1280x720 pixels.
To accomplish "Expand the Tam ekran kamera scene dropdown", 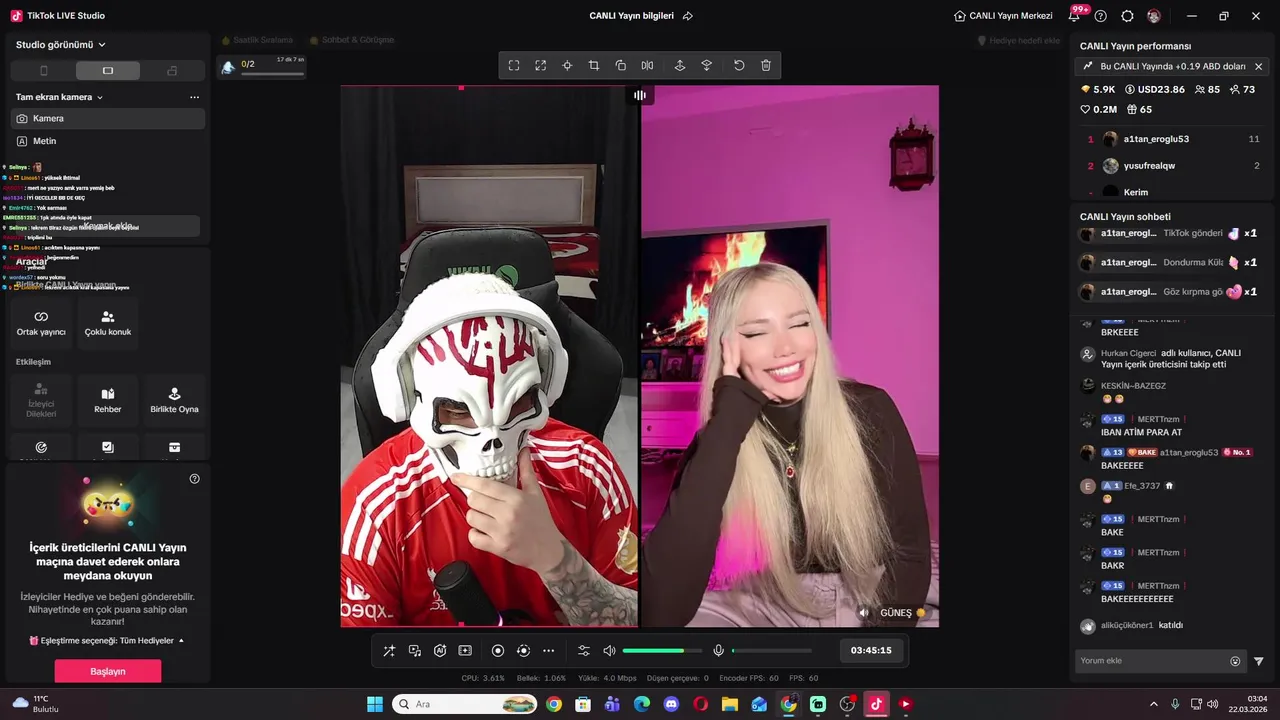I will click(60, 97).
